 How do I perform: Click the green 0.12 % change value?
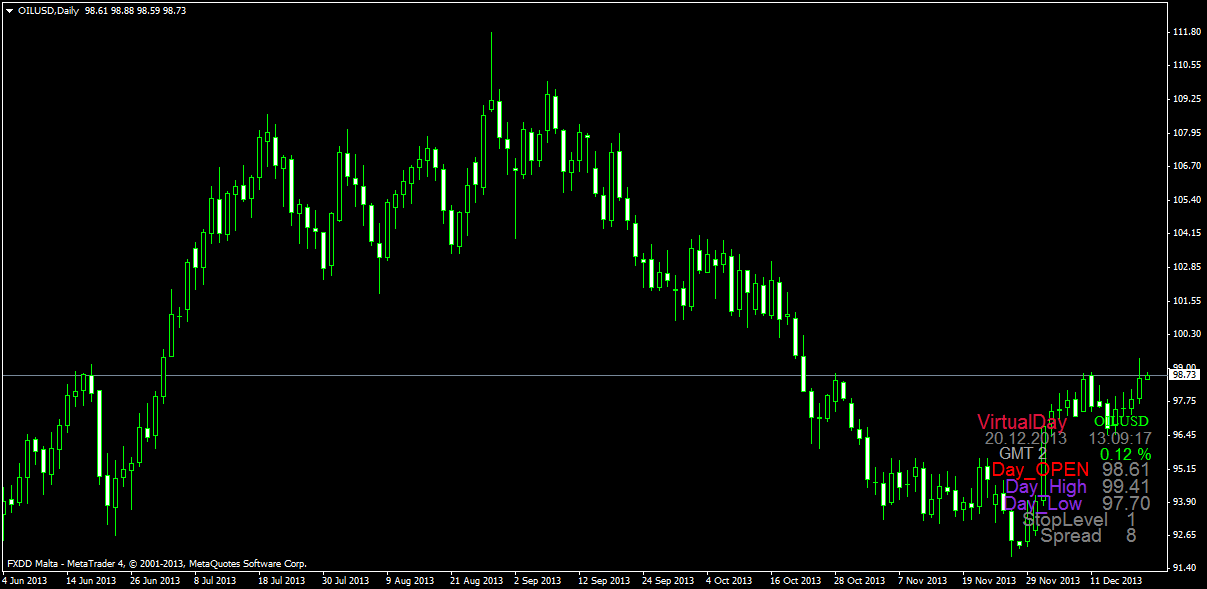click(1121, 454)
